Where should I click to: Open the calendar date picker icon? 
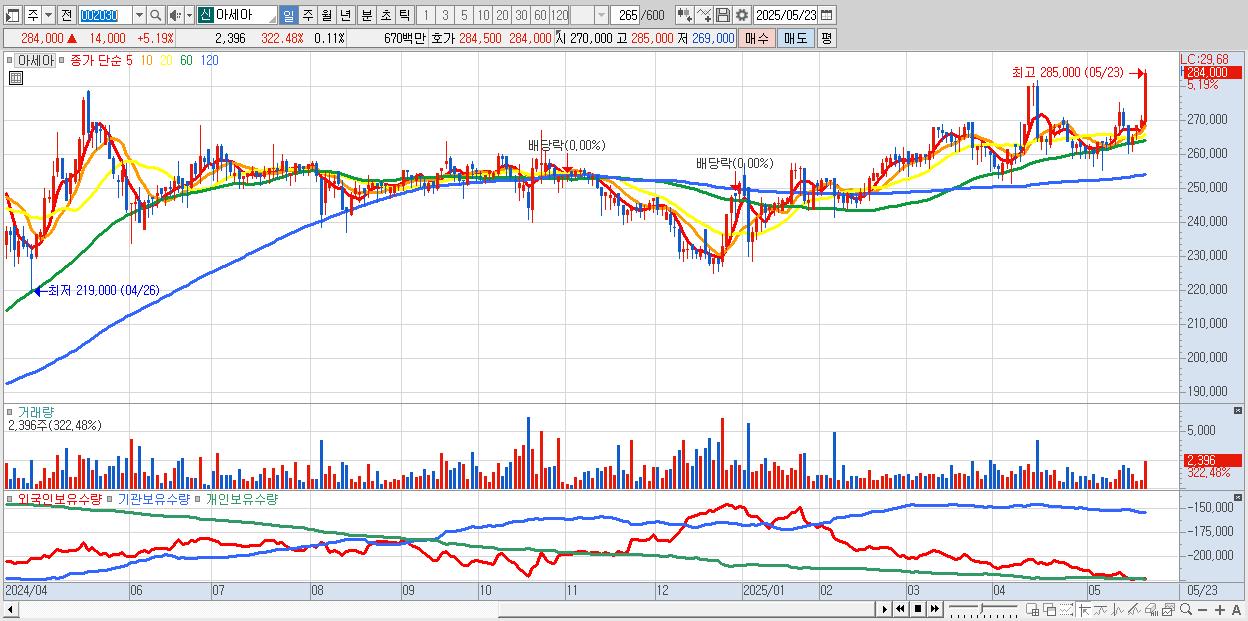click(x=826, y=15)
